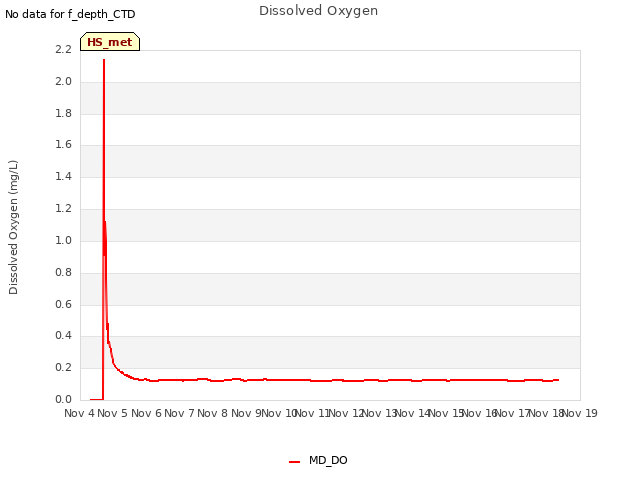Viewport: 640px width, 480px height.
Task: Click the 0.4 y-axis tick label
Action: (x=63, y=336)
